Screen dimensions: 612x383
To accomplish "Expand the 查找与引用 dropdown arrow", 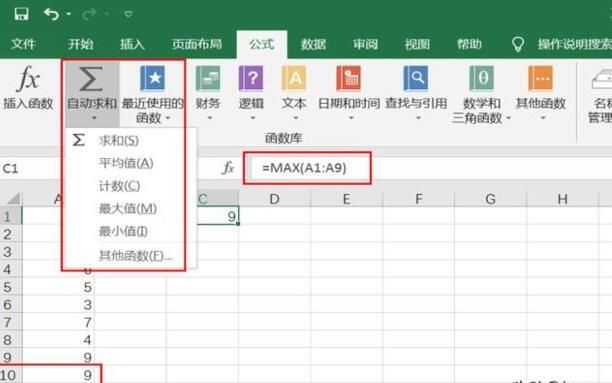I will point(418,118).
